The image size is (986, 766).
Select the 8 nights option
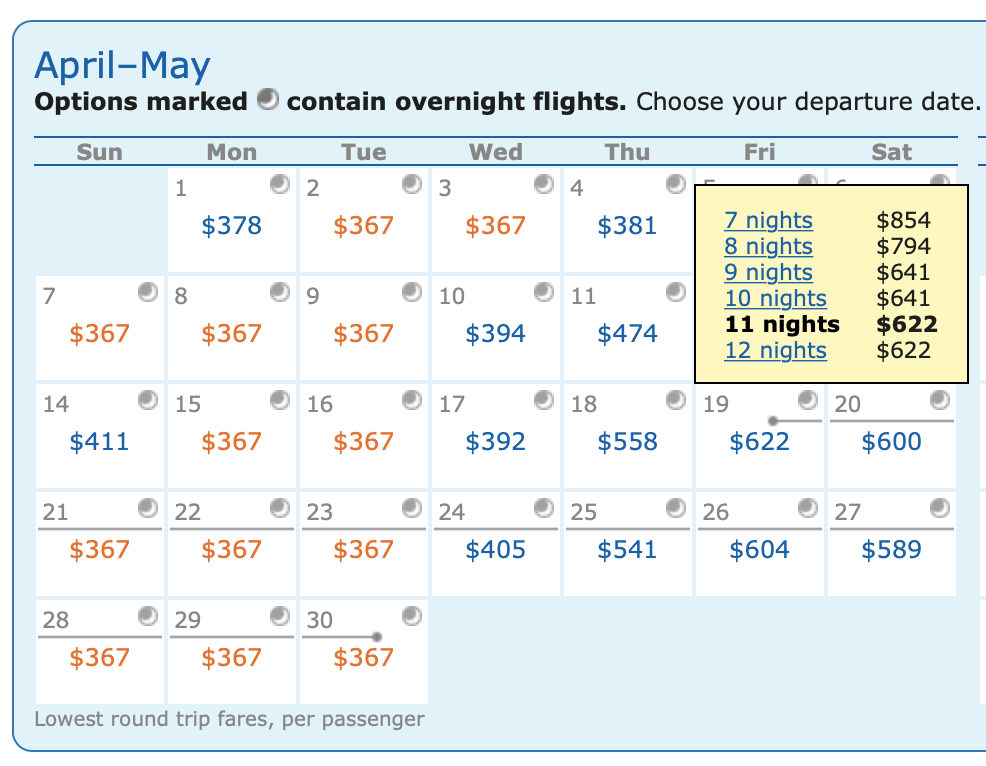click(768, 247)
